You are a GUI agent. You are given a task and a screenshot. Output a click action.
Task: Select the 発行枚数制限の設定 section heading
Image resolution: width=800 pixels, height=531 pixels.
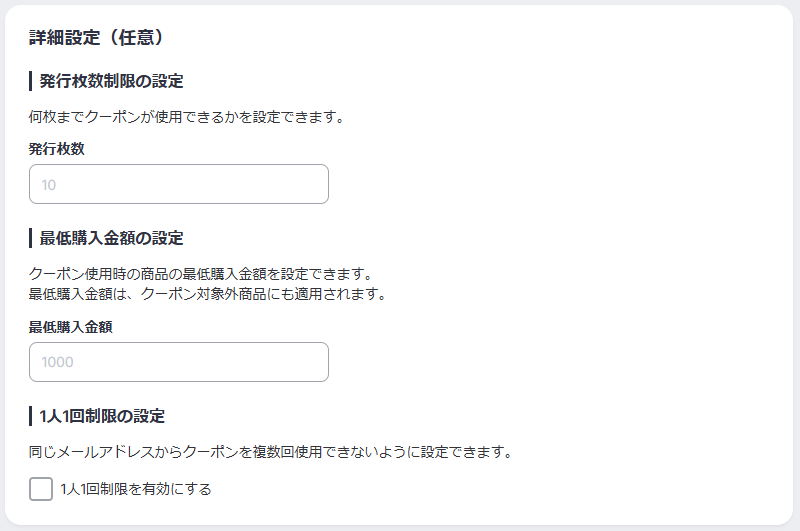pyautogui.click(x=111, y=81)
